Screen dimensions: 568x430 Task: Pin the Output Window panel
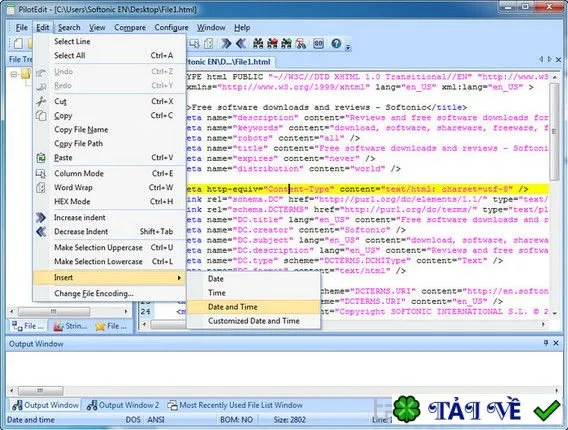[546, 343]
